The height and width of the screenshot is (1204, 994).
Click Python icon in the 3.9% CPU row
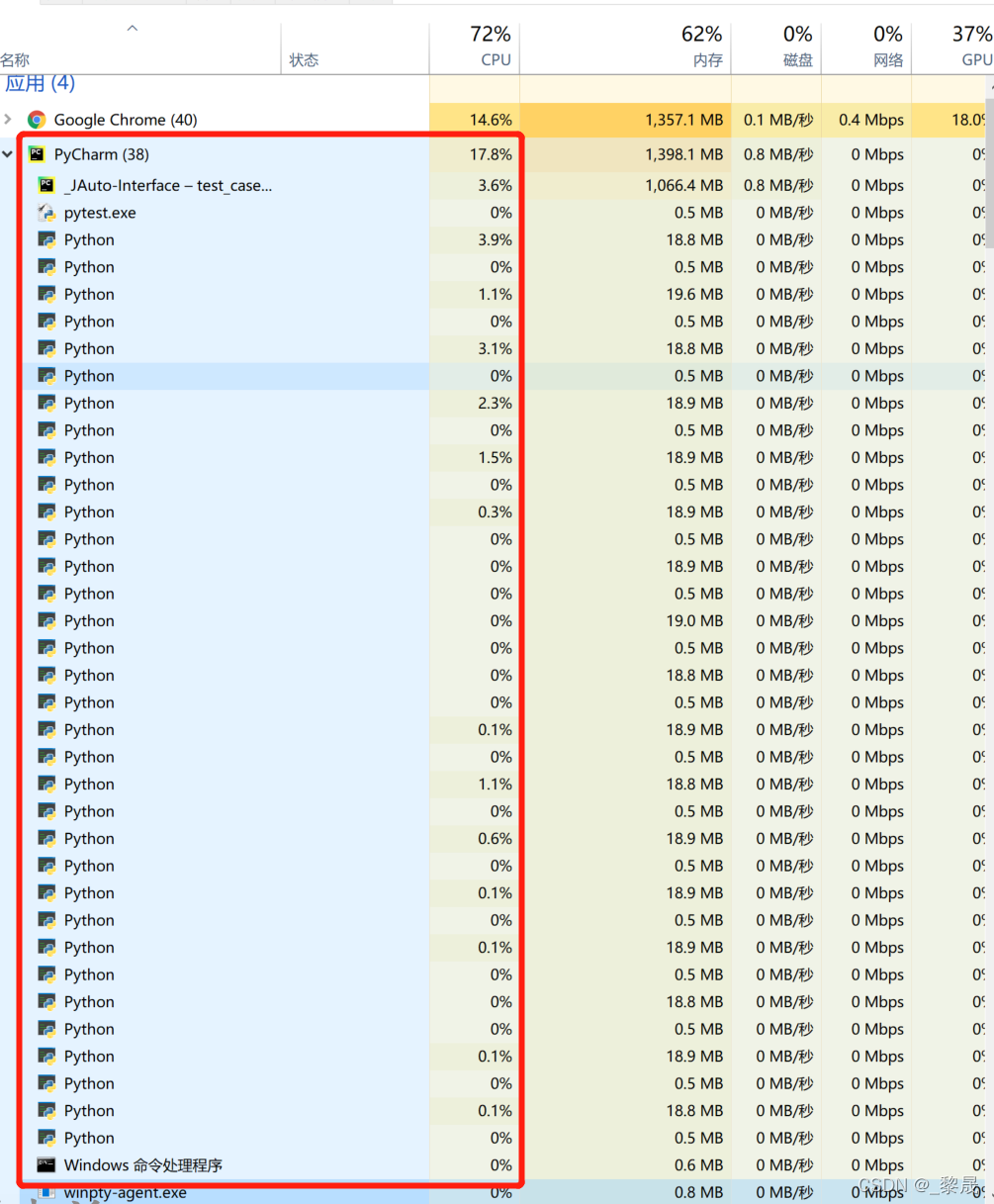coord(45,239)
